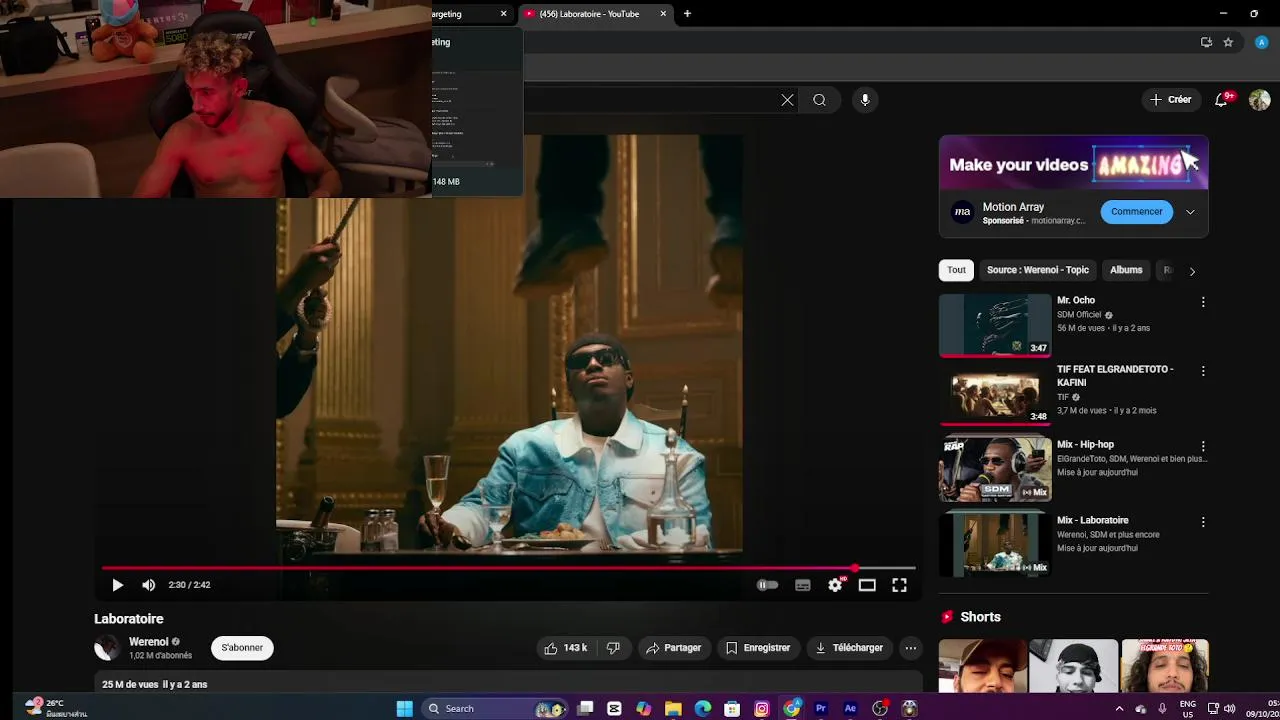Bookmark this page with star icon
This screenshot has height=720, width=1280.
coord(1228,42)
